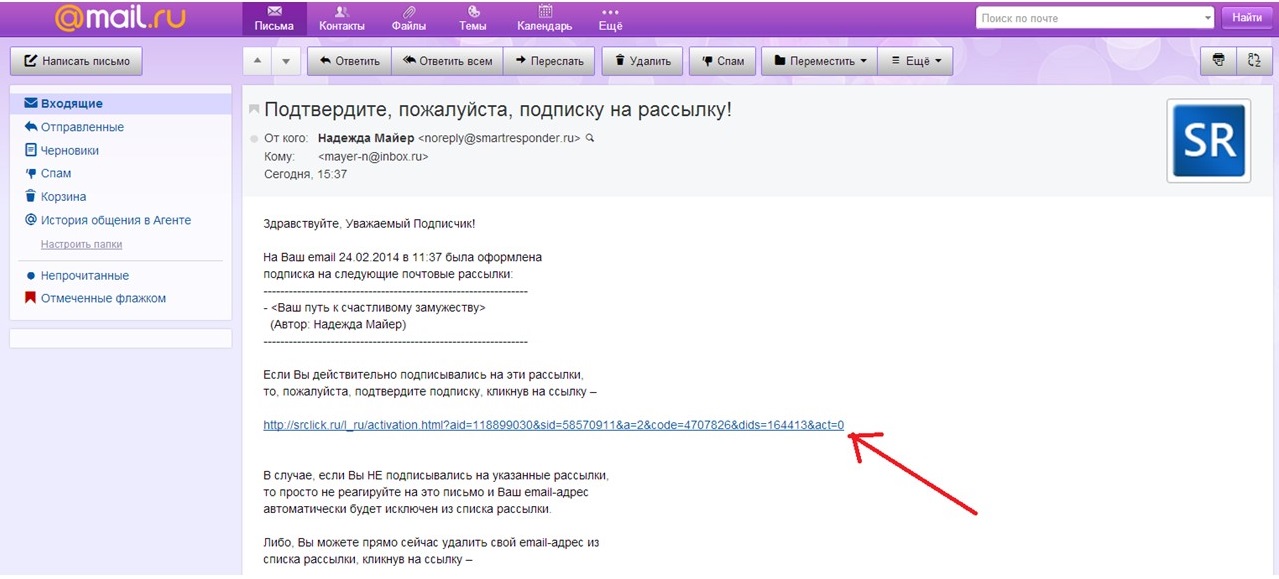
Task: Compose a message with Написать письмо
Action: click(77, 61)
